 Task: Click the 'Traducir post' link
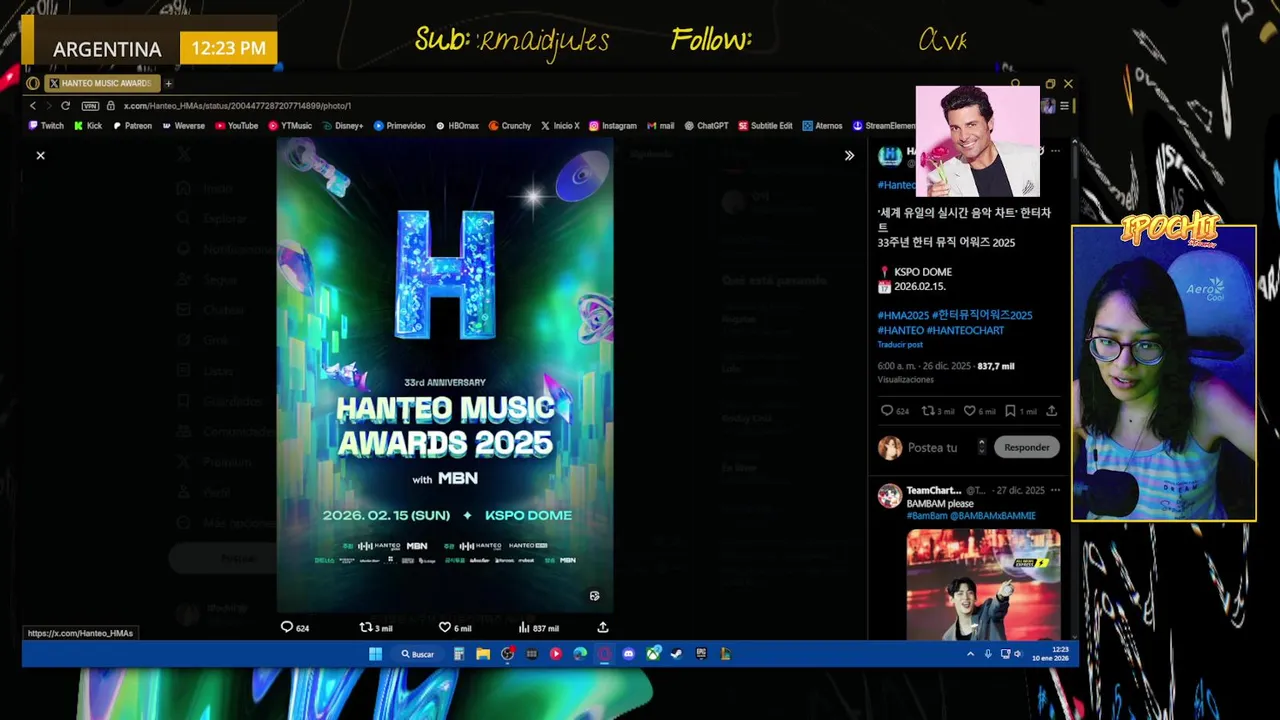900,344
